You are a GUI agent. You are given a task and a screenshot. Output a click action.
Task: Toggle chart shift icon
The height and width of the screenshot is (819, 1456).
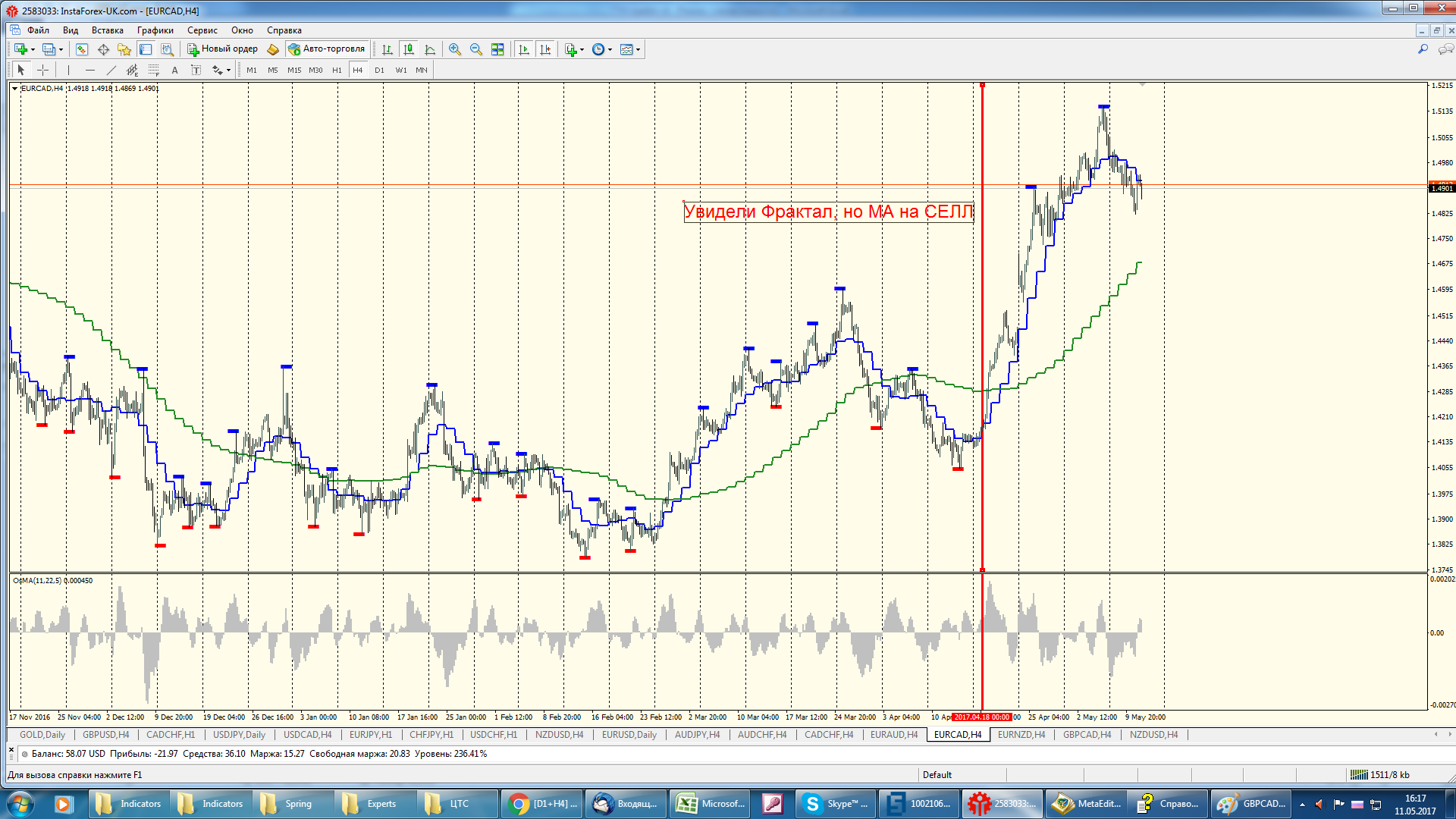544,49
